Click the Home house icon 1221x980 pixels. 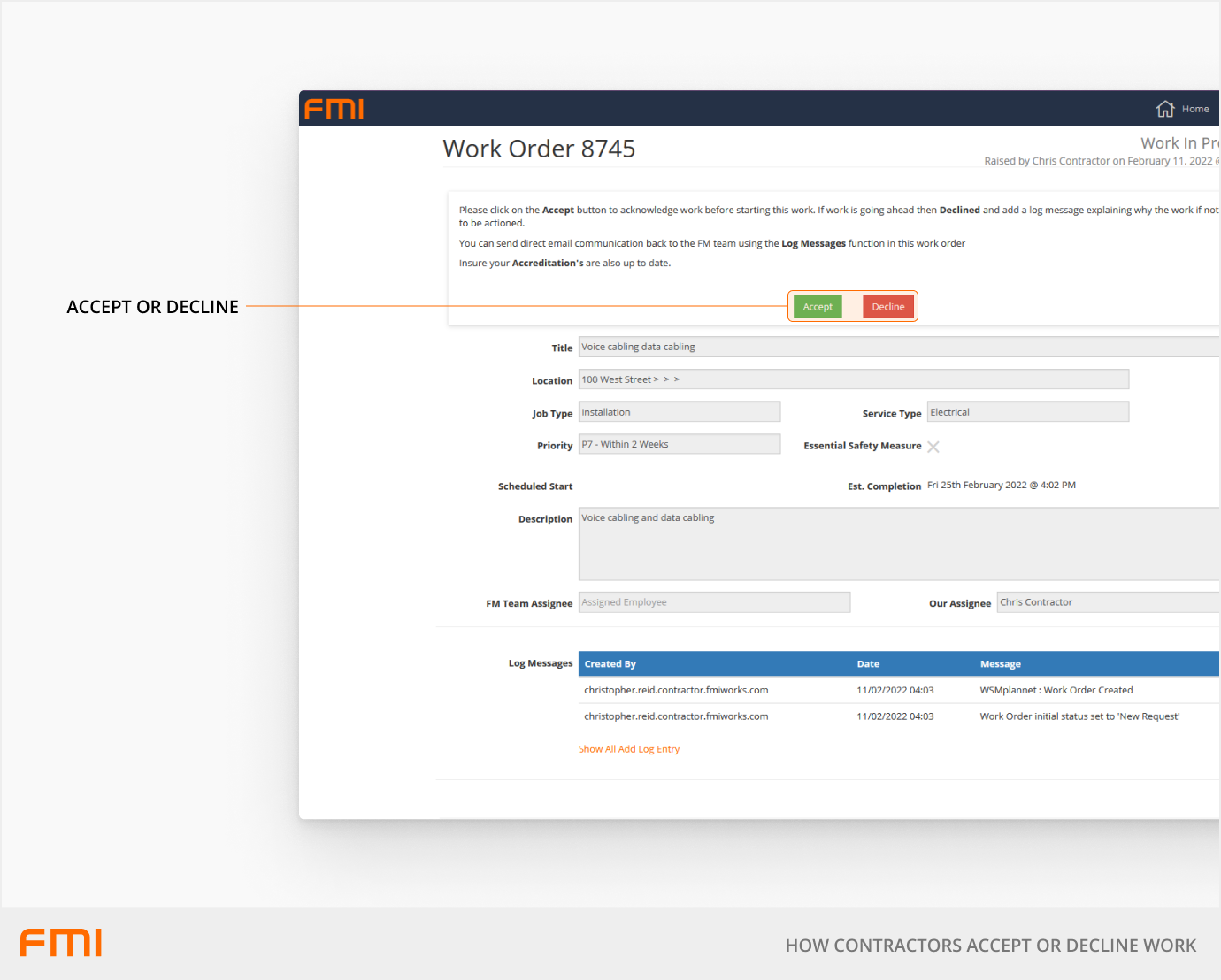click(1164, 109)
